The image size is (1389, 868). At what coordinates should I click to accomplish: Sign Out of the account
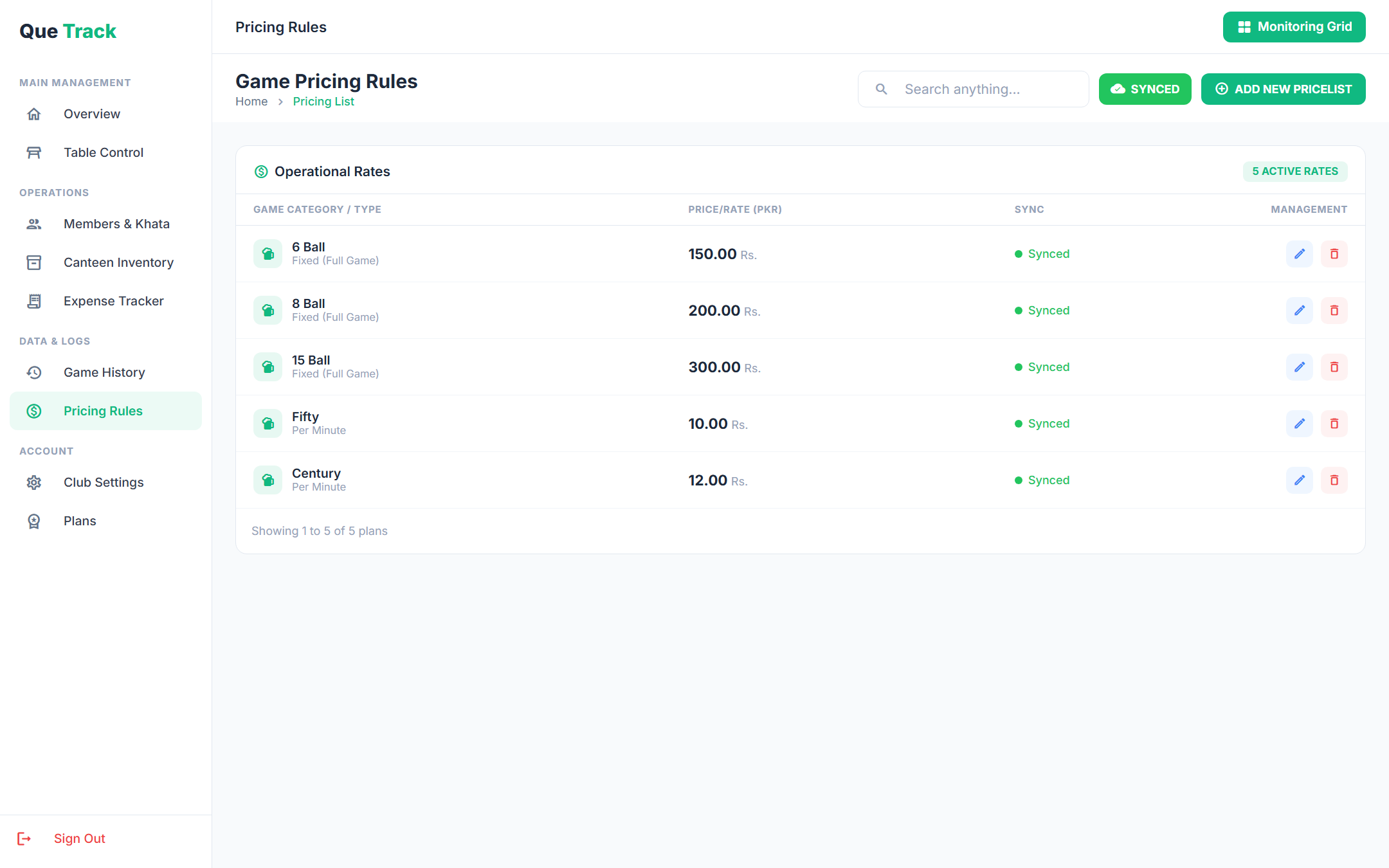pos(79,838)
